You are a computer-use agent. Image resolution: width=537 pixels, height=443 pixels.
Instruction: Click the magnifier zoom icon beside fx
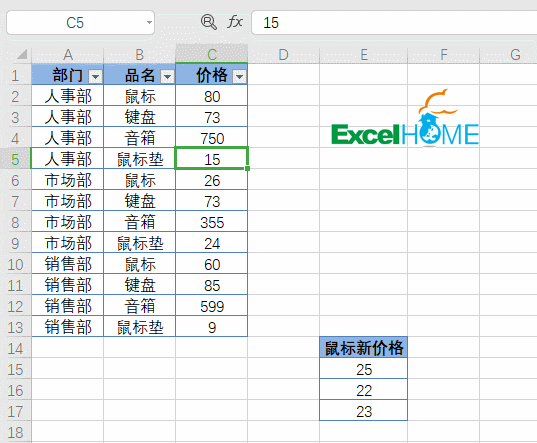pyautogui.click(x=209, y=22)
